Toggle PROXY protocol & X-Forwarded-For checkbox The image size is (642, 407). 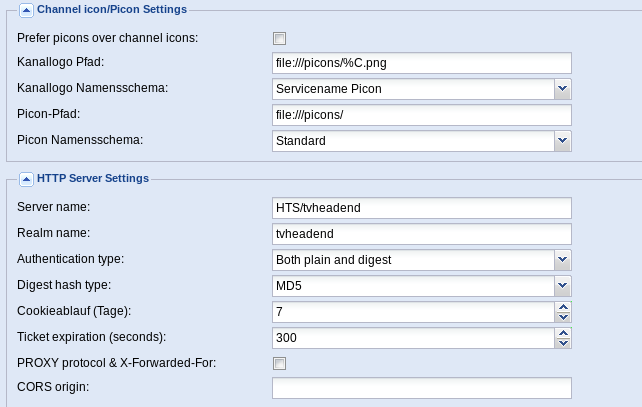279,363
